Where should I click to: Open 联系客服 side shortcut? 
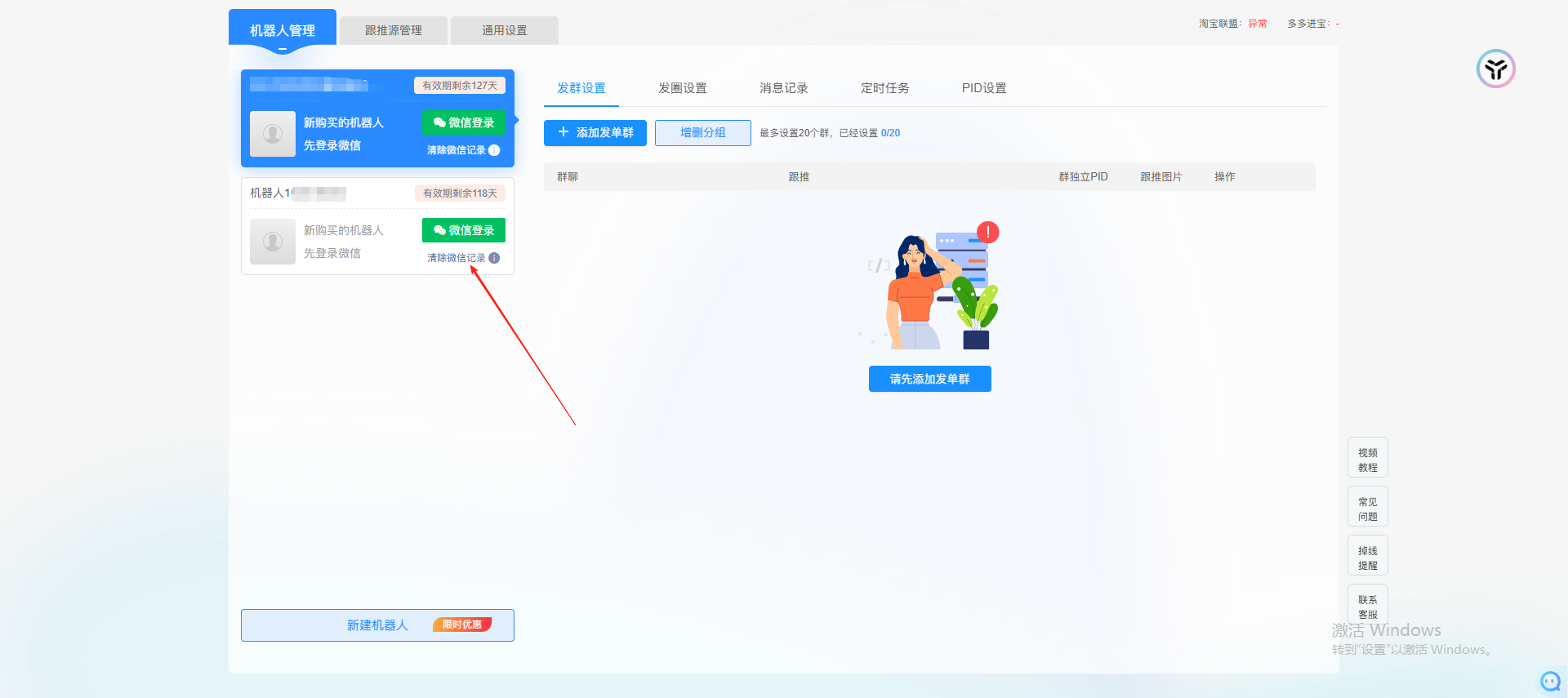pyautogui.click(x=1367, y=606)
